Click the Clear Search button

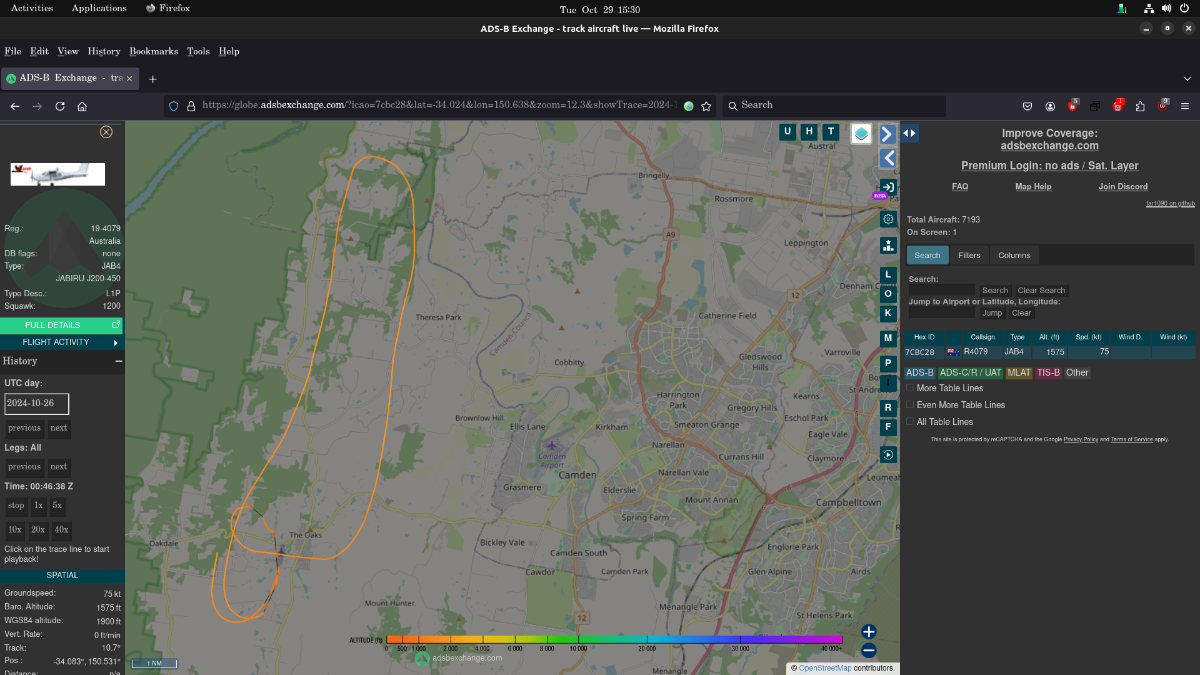1042,290
